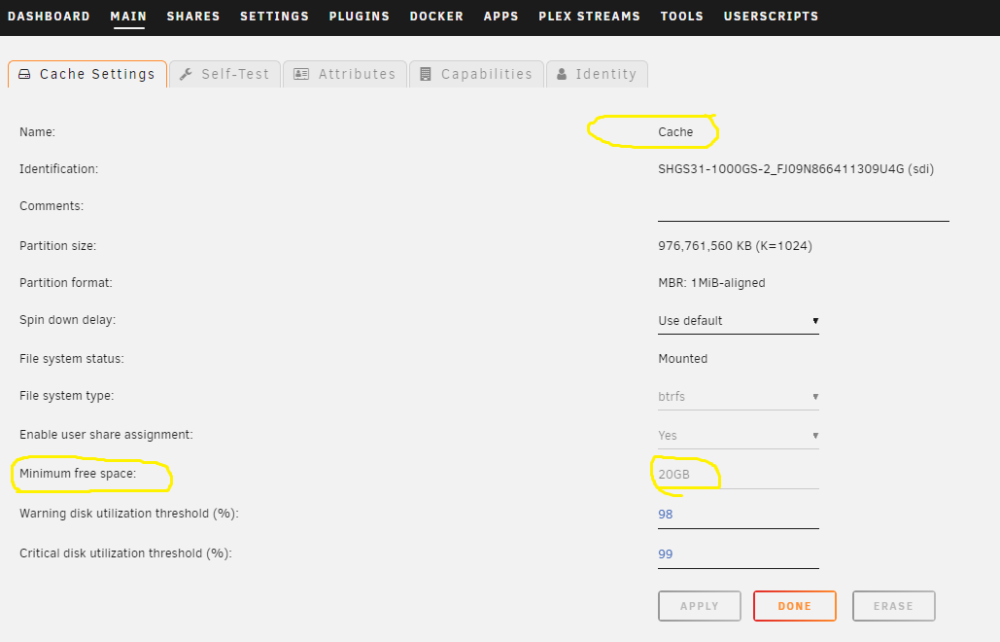Viewport: 1000px width, 642px height.
Task: Click the partition size value 976,761,560 KB
Action: [x=735, y=246]
